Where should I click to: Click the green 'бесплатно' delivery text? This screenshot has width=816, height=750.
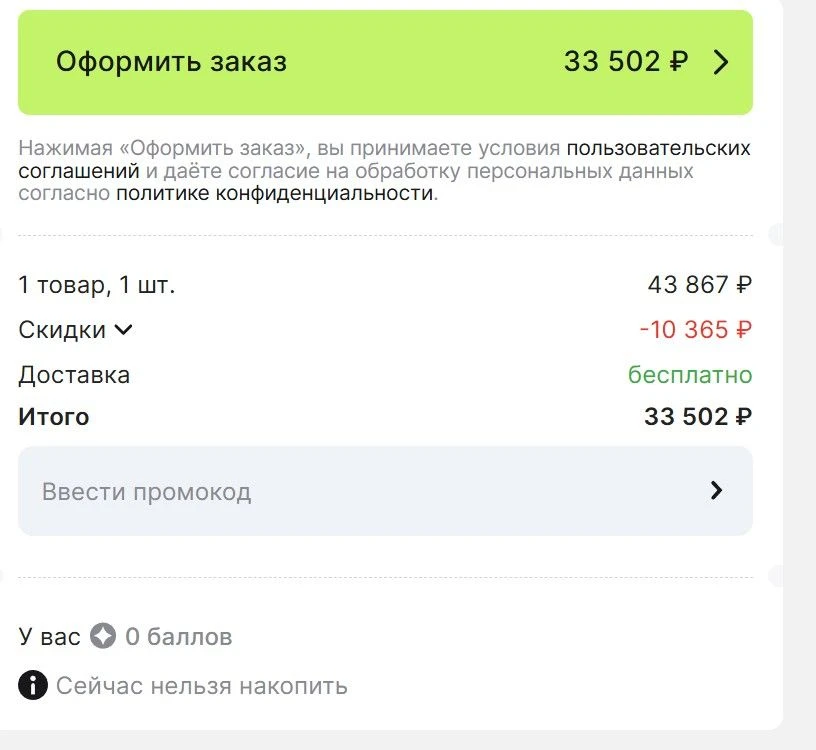point(690,375)
